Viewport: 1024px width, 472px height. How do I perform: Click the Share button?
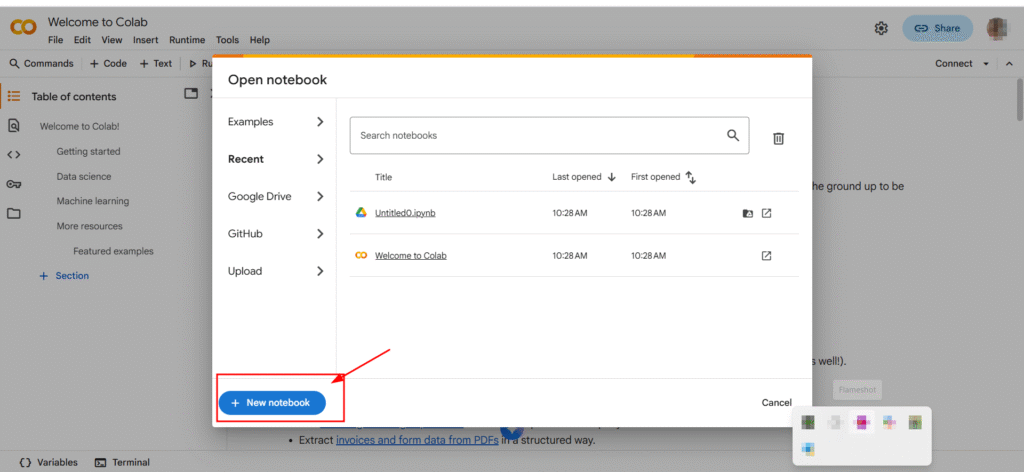[937, 28]
